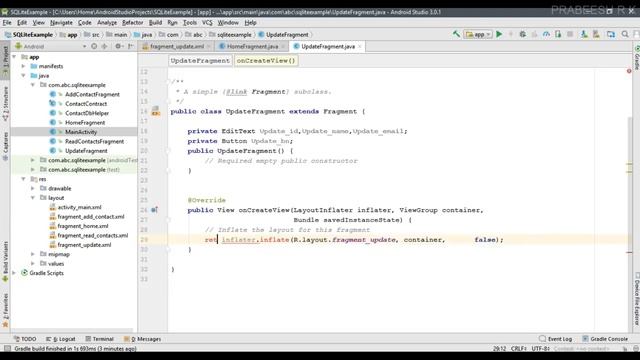Screen dimensions: 640x360
Task: Open the Android profiler gauge icon
Action: pos(546,35)
